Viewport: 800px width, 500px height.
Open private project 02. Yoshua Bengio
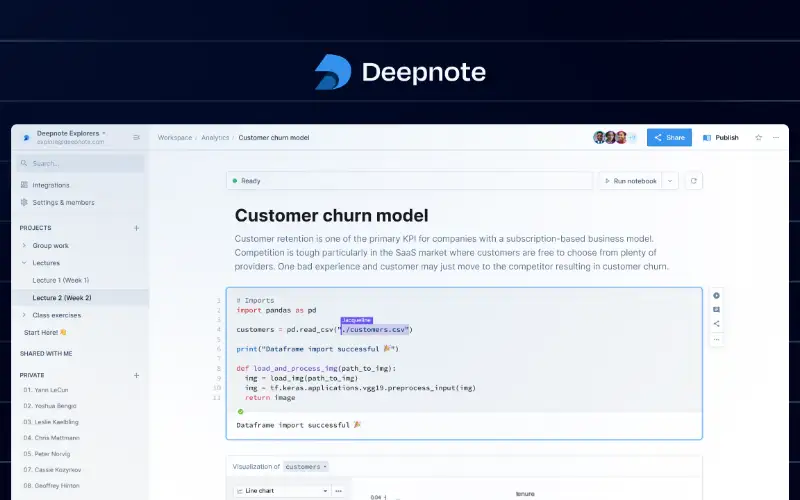(x=49, y=406)
